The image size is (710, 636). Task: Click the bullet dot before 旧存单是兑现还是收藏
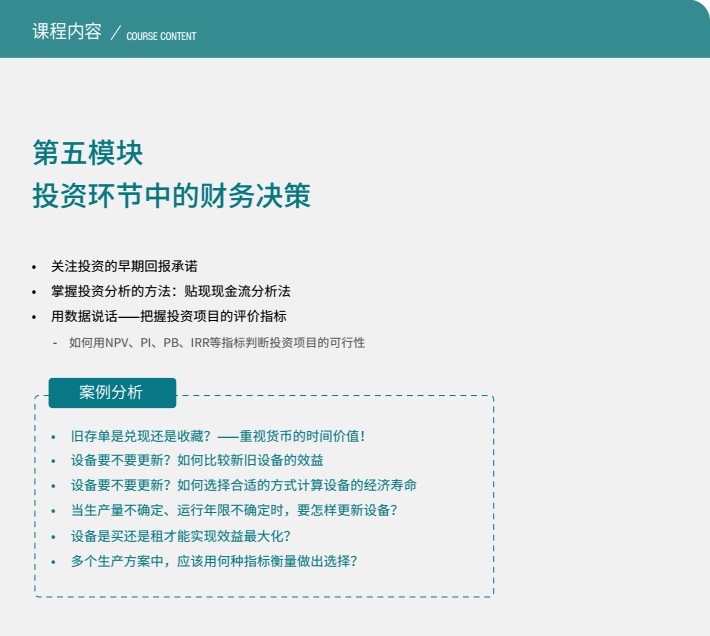point(53,437)
